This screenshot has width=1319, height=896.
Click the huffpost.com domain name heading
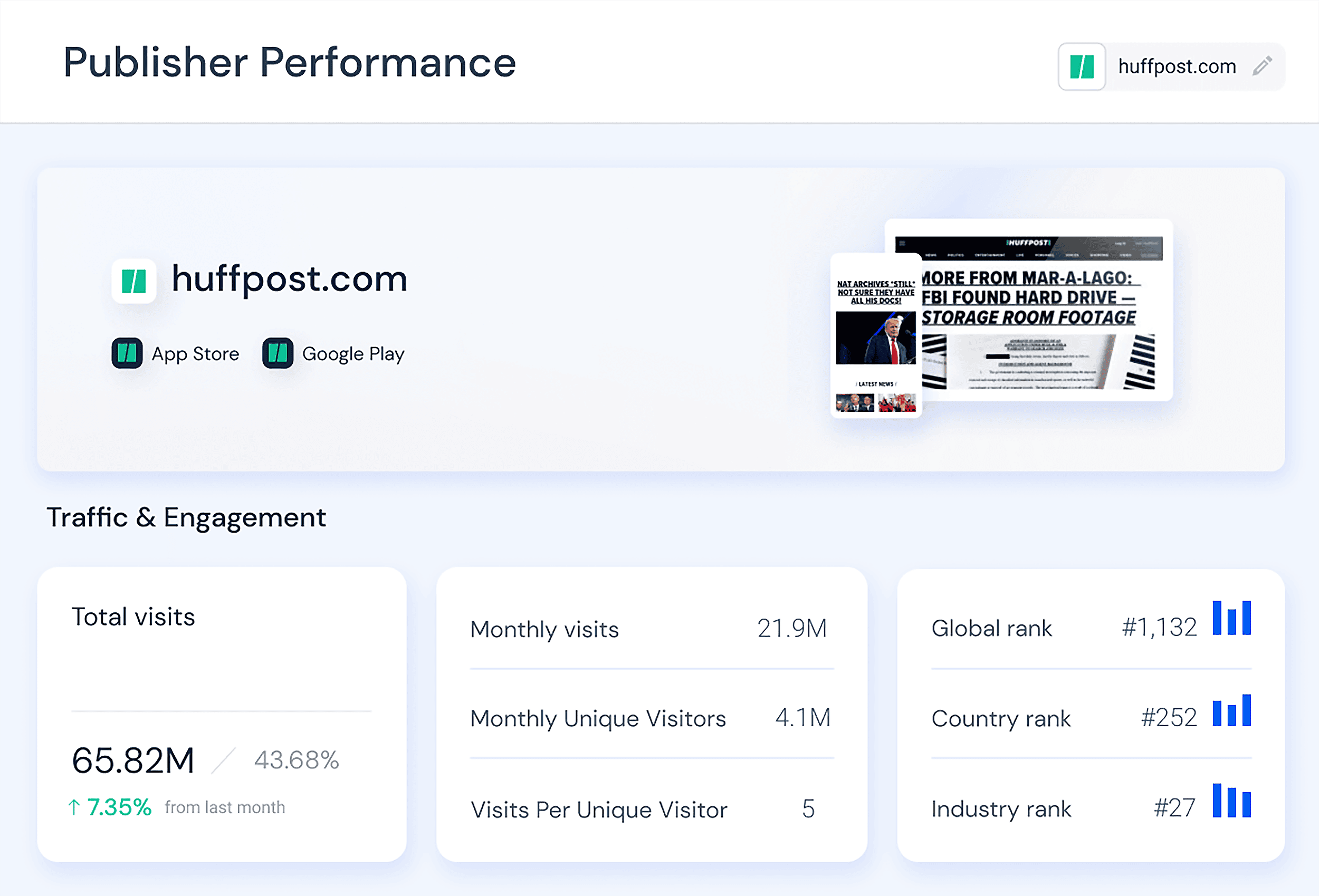(x=290, y=278)
